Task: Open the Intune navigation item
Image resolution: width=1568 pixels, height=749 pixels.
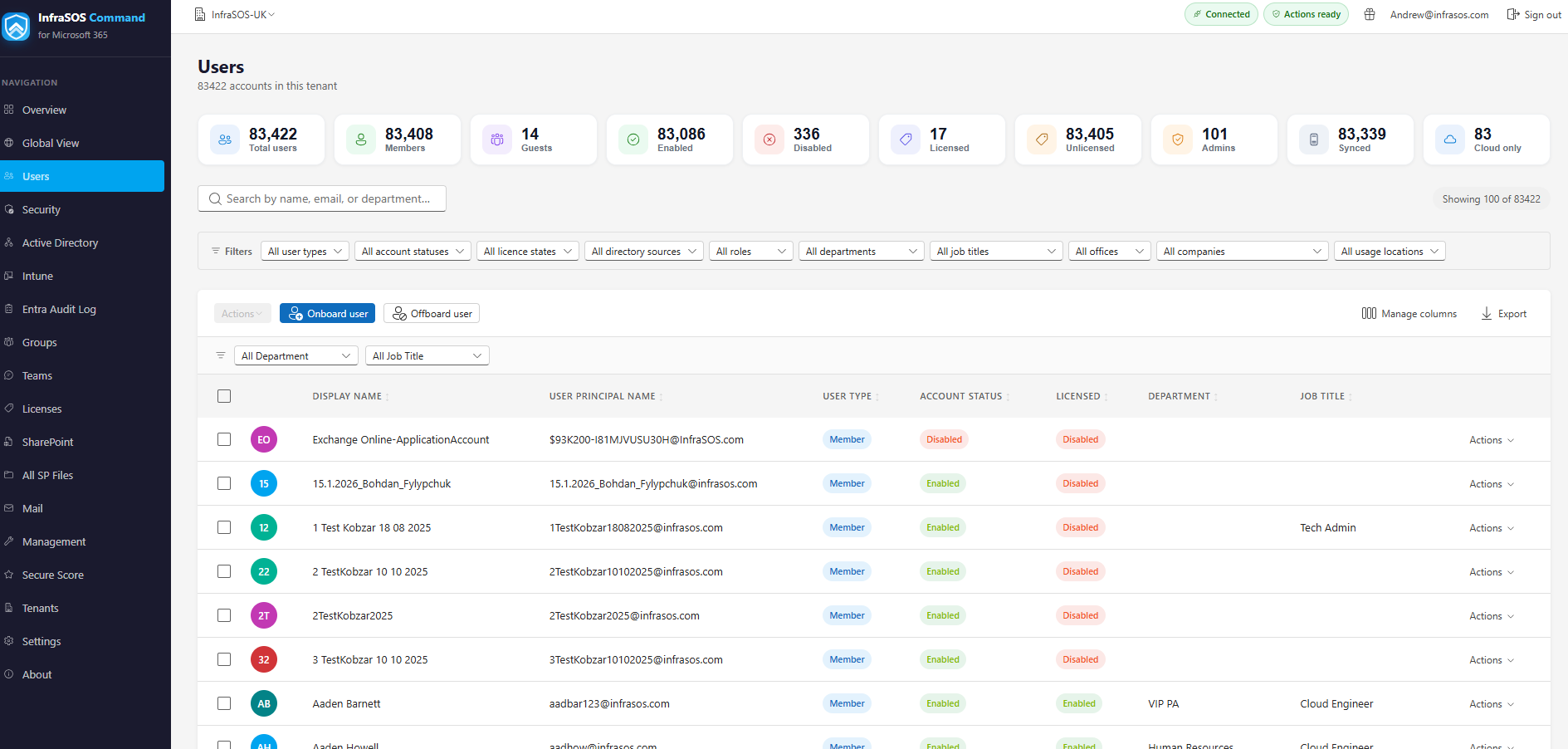Action: [x=82, y=276]
